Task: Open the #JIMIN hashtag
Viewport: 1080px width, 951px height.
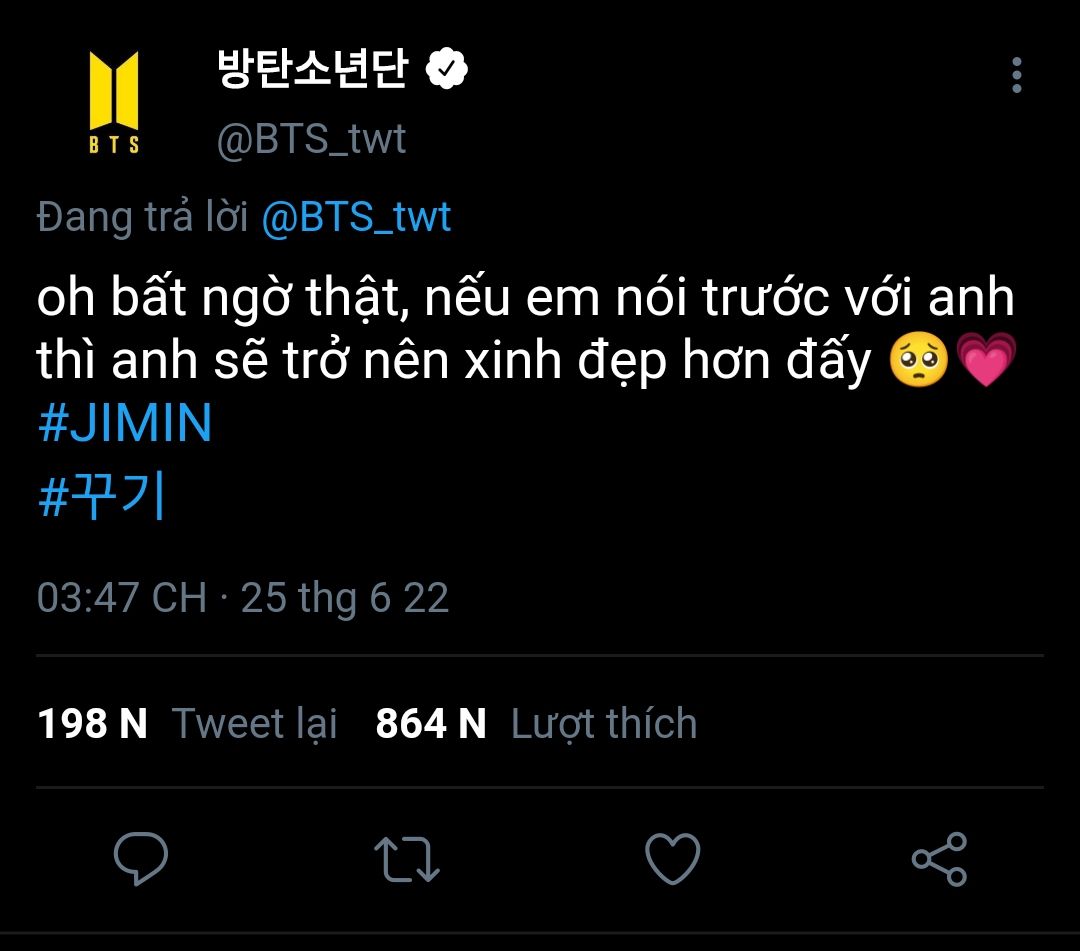Action: [125, 425]
